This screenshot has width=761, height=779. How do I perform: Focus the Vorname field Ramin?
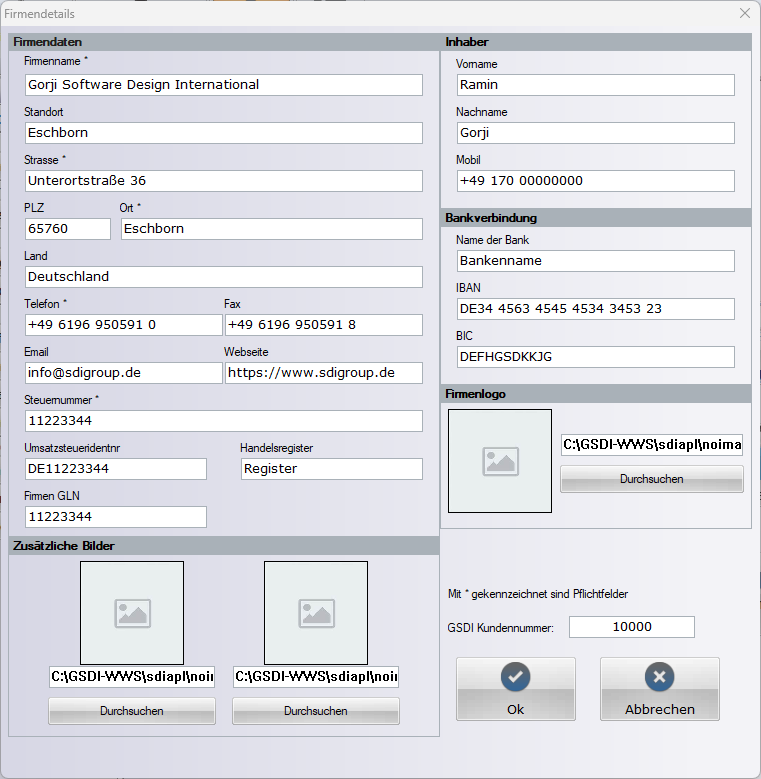(596, 85)
